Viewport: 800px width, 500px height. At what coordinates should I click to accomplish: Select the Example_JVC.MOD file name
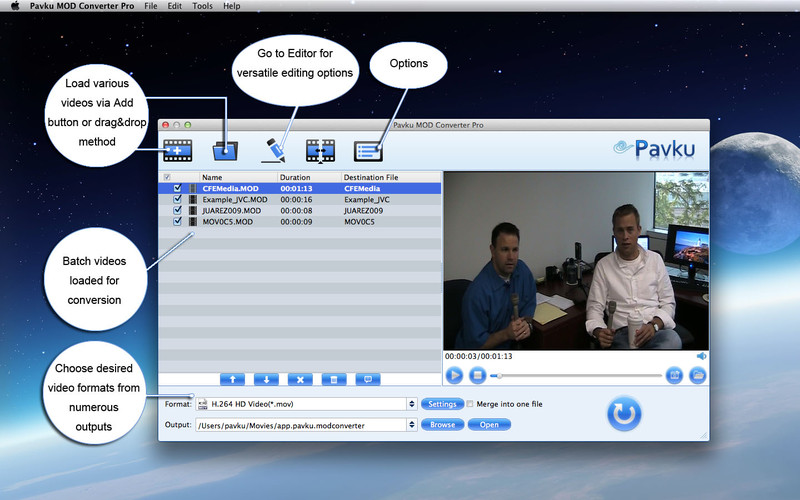[x=235, y=199]
